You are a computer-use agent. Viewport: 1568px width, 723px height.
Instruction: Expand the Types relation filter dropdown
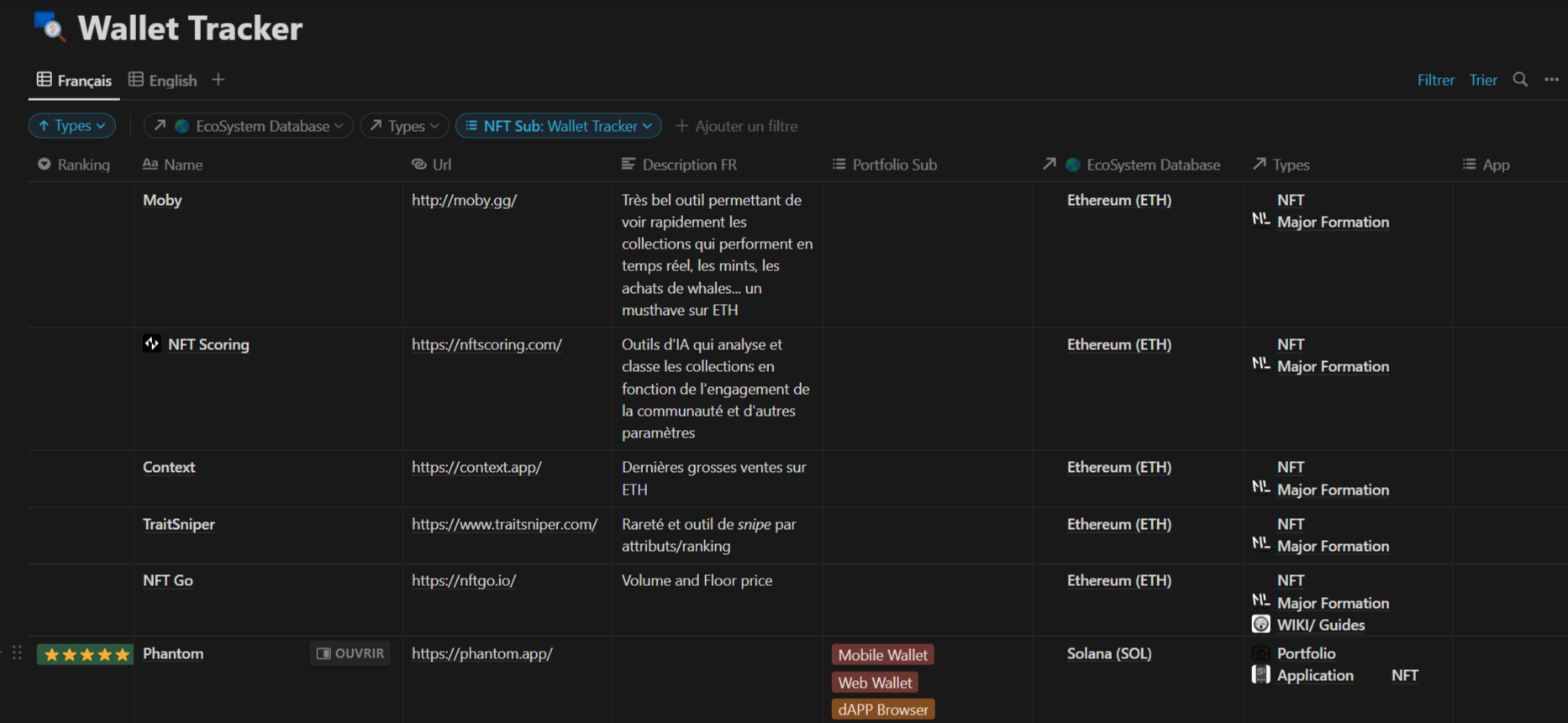[405, 126]
